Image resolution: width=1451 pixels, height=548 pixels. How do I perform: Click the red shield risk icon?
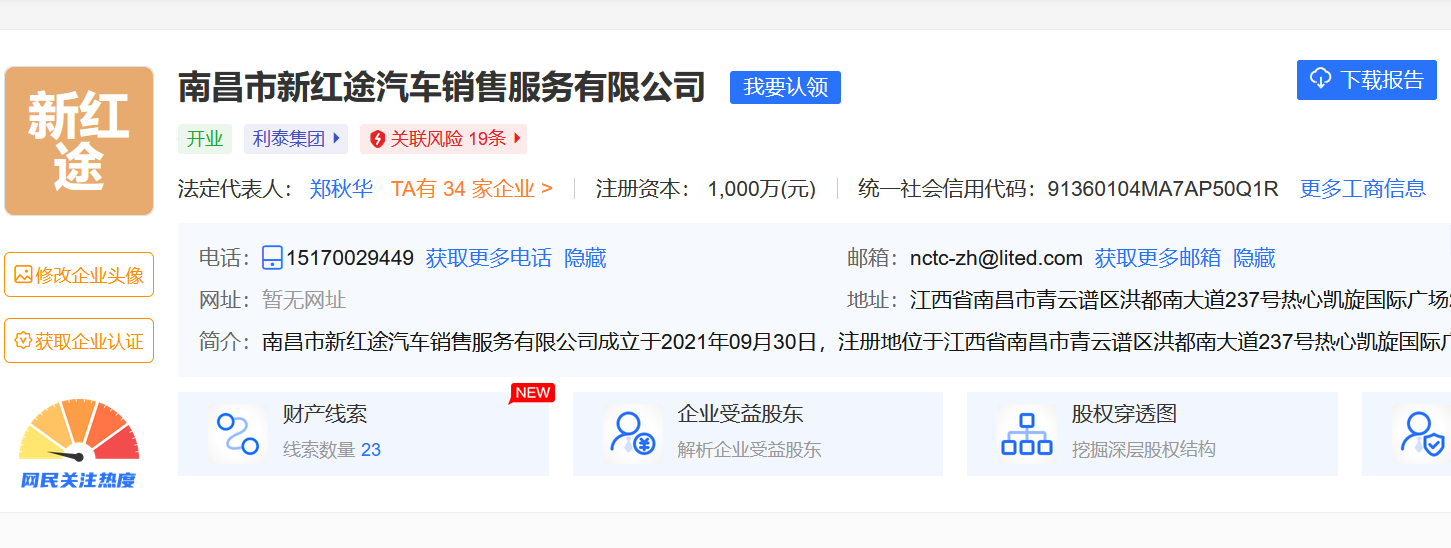point(377,139)
